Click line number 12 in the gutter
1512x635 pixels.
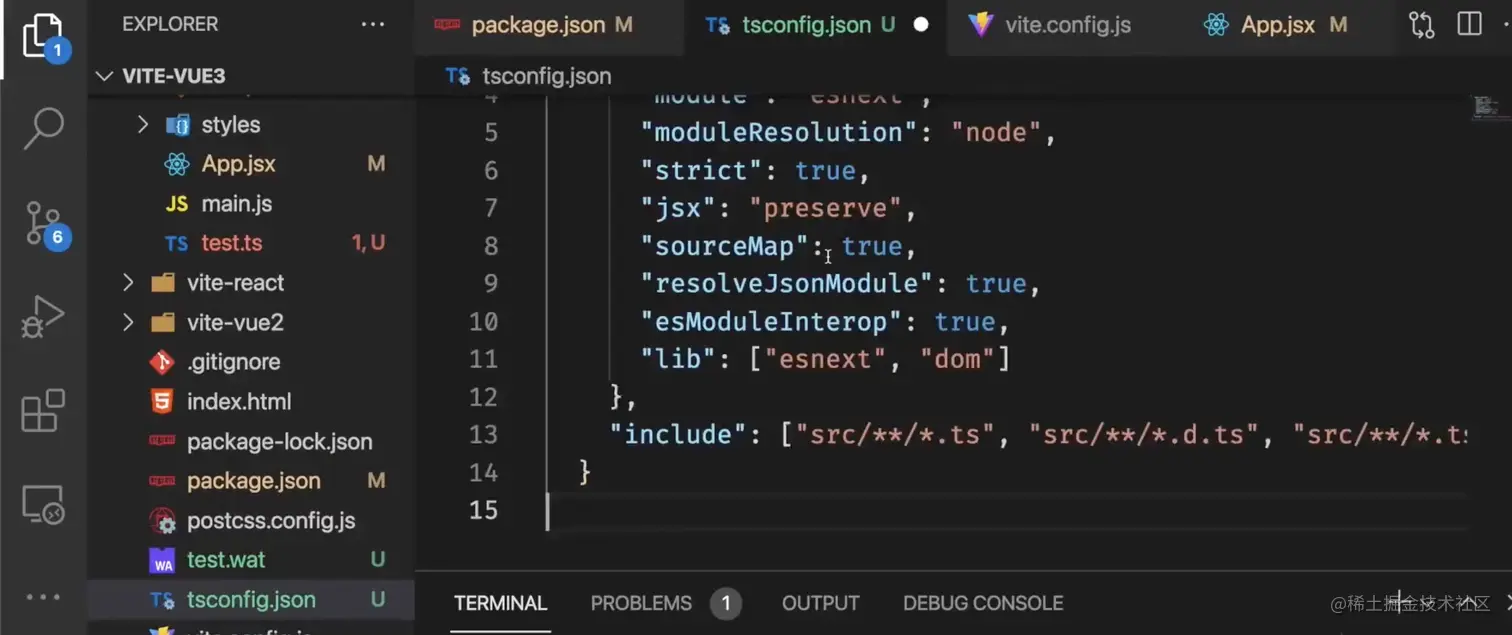click(x=483, y=397)
